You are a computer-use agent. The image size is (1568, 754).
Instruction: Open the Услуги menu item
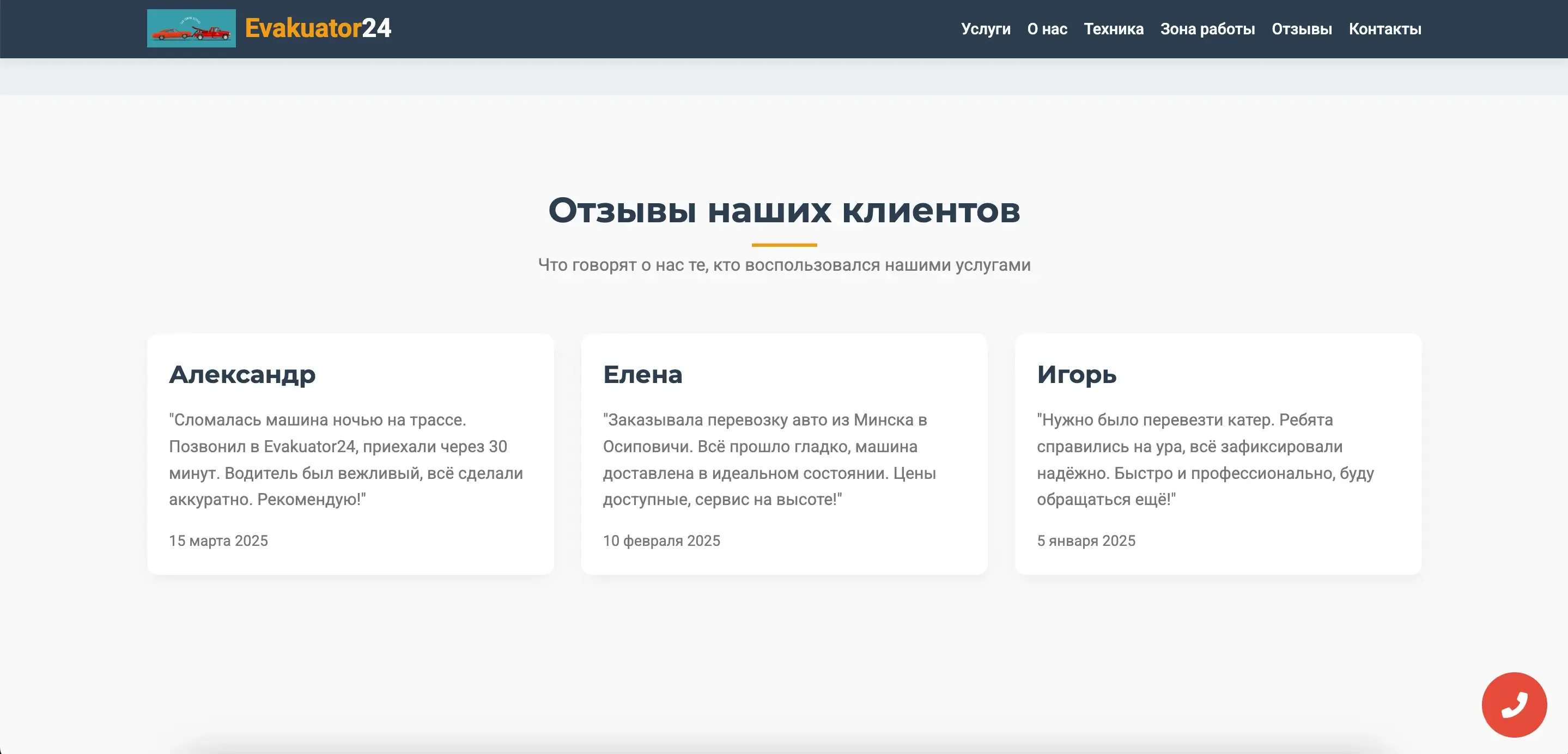point(985,29)
